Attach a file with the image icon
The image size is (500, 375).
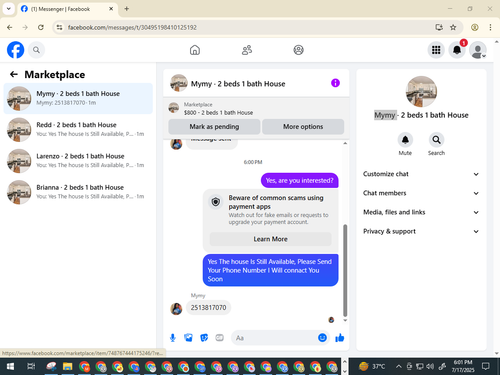coord(188,338)
